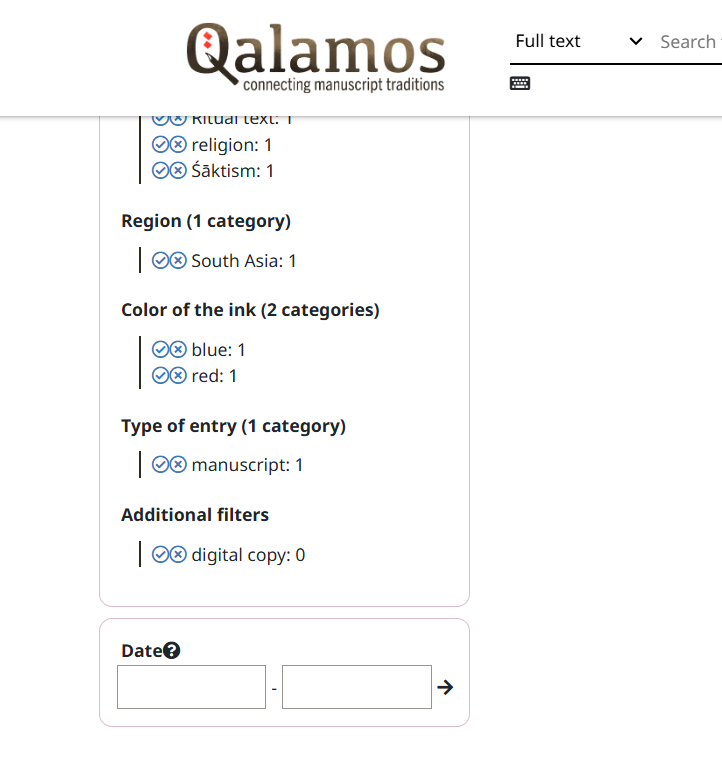Viewport: 722px width, 765px height.
Task: Exclude manuscript entry type with x icon
Action: [x=178, y=465]
